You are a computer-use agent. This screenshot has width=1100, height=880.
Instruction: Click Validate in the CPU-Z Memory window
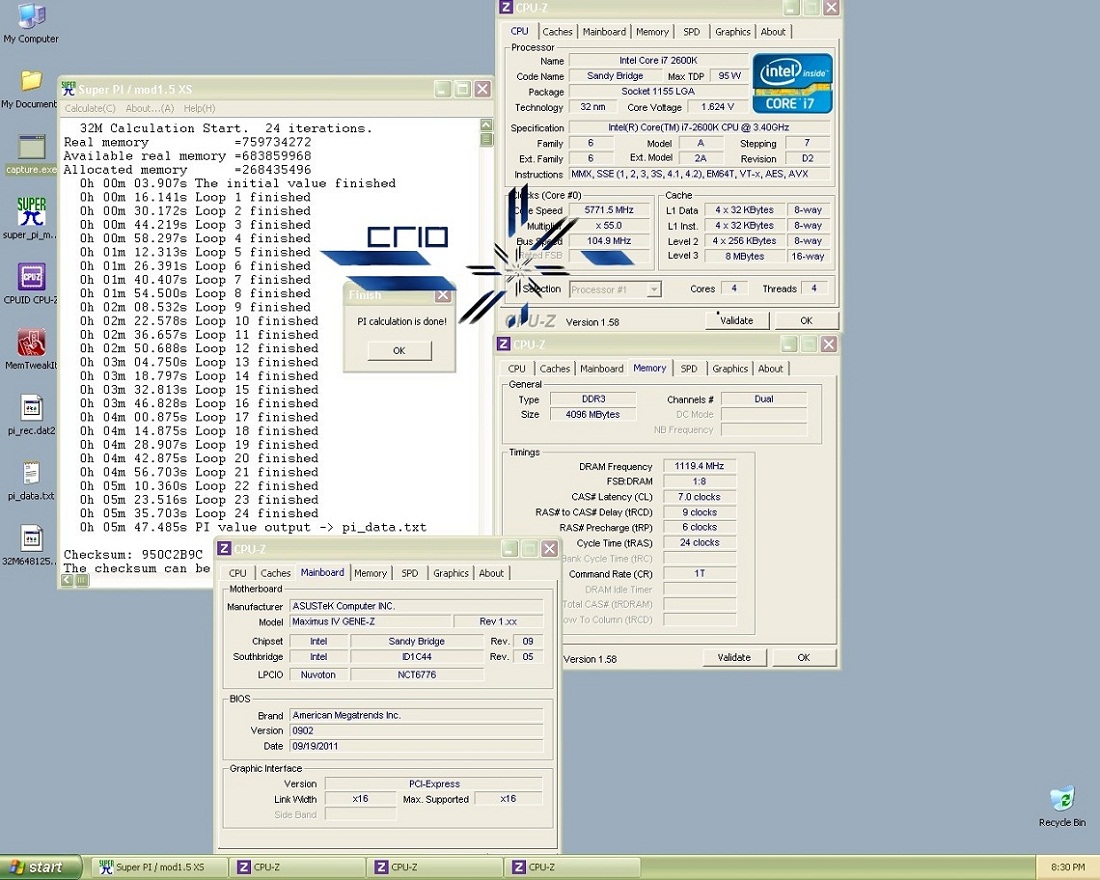[x=734, y=657]
